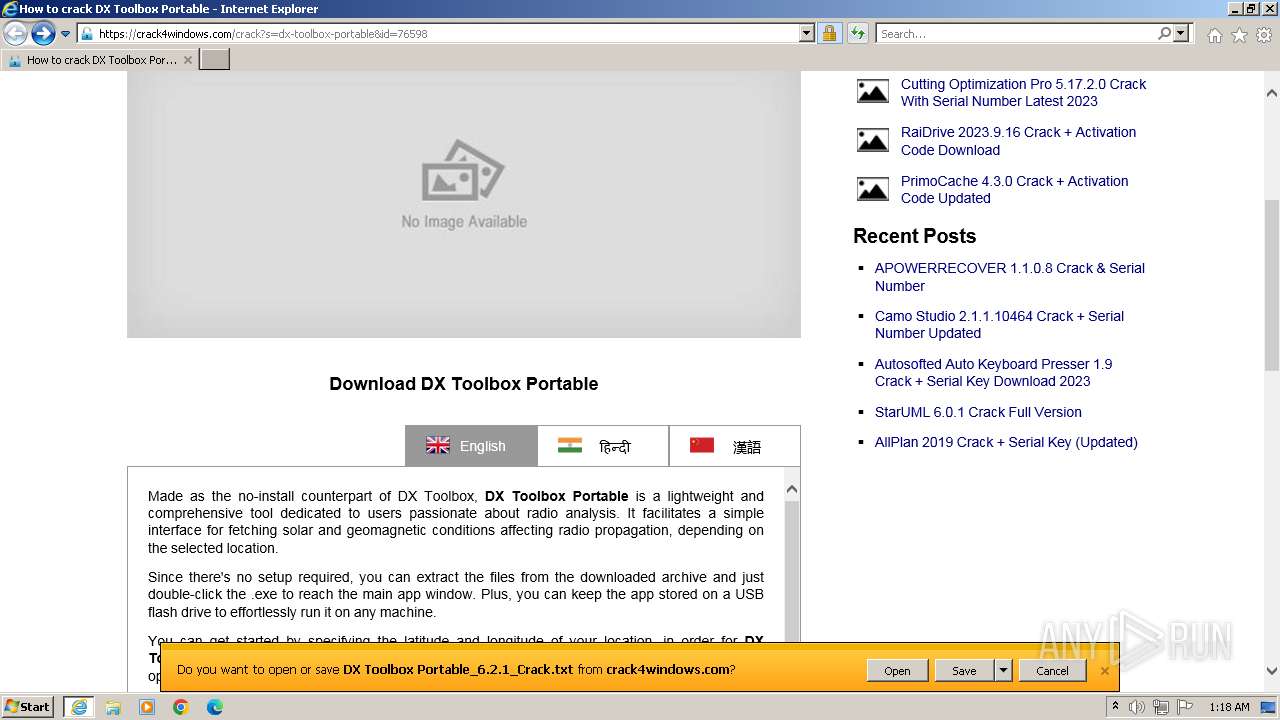Switch description to Chinese tab
This screenshot has height=720, width=1280.
(x=735, y=446)
